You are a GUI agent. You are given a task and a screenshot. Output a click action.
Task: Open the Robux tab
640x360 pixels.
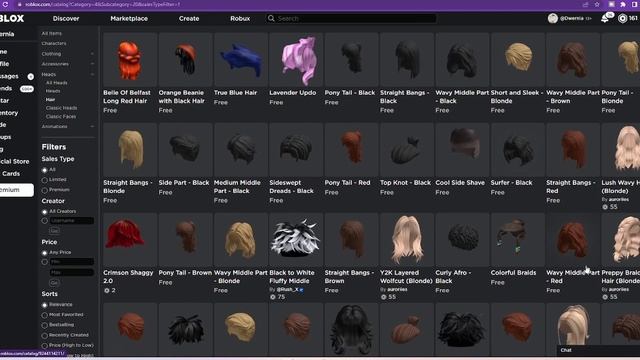coord(240,18)
